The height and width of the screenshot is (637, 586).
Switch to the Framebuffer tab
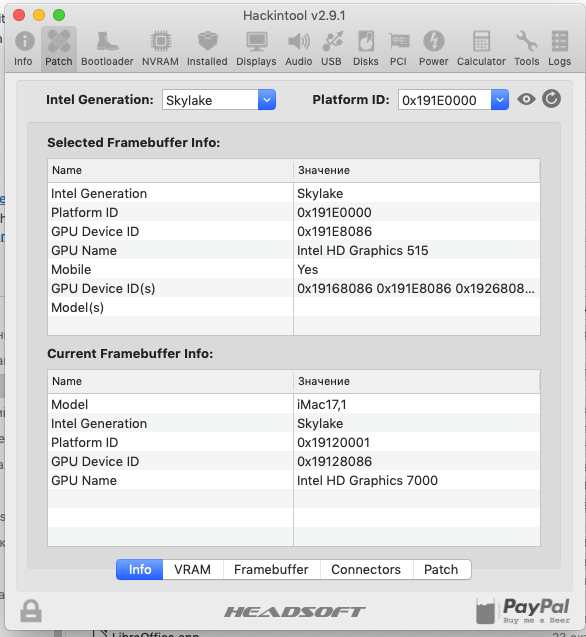click(x=271, y=570)
